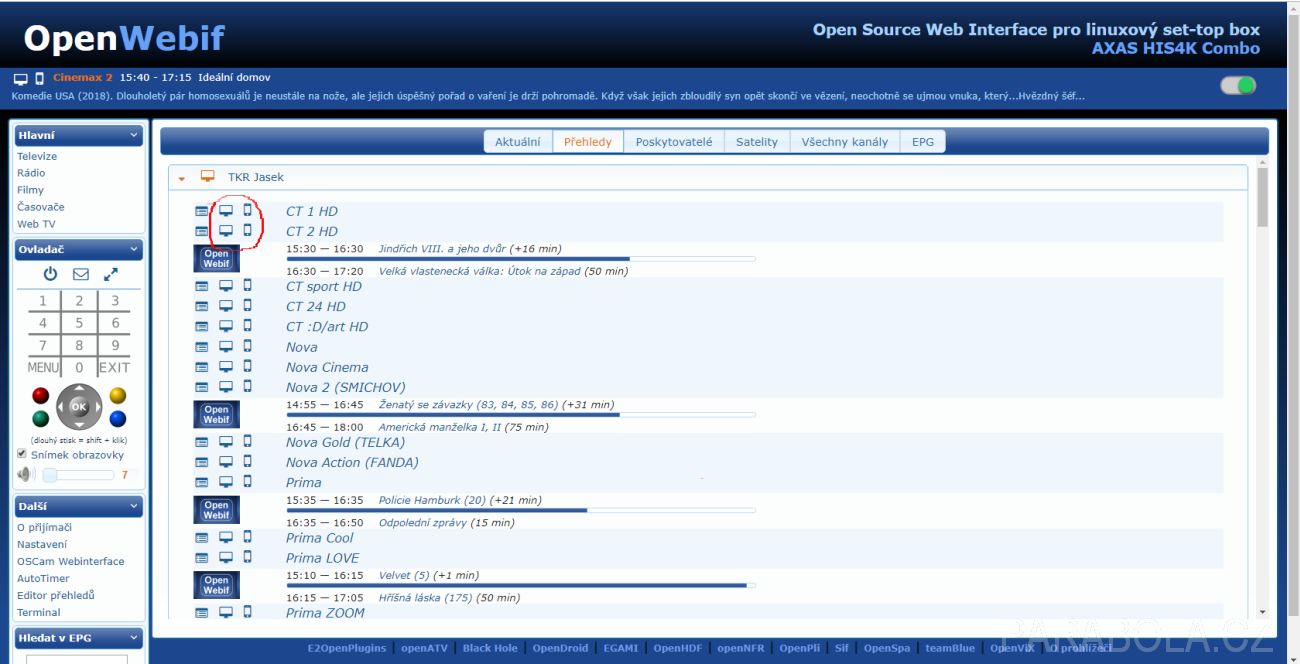1300x664 pixels.
Task: Click EPG list icon for Nova Gold (TELKA)
Action: click(202, 442)
